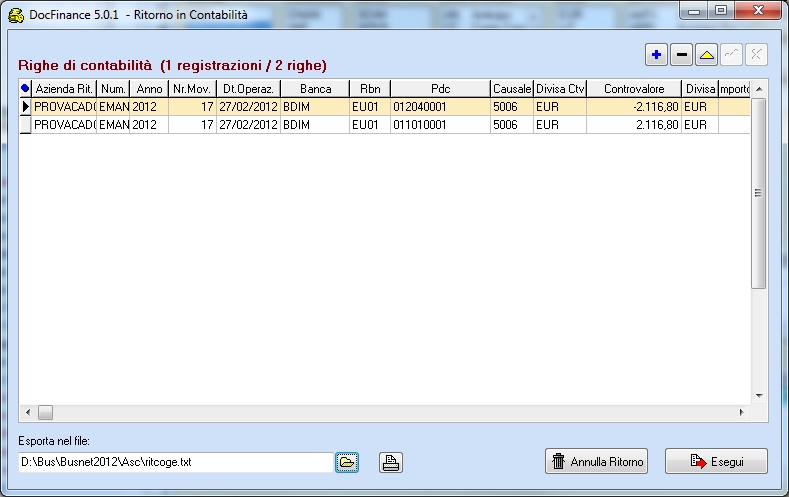The height and width of the screenshot is (497, 789).
Task: Click the vertical scrollbar thumb
Action: (x=759, y=193)
